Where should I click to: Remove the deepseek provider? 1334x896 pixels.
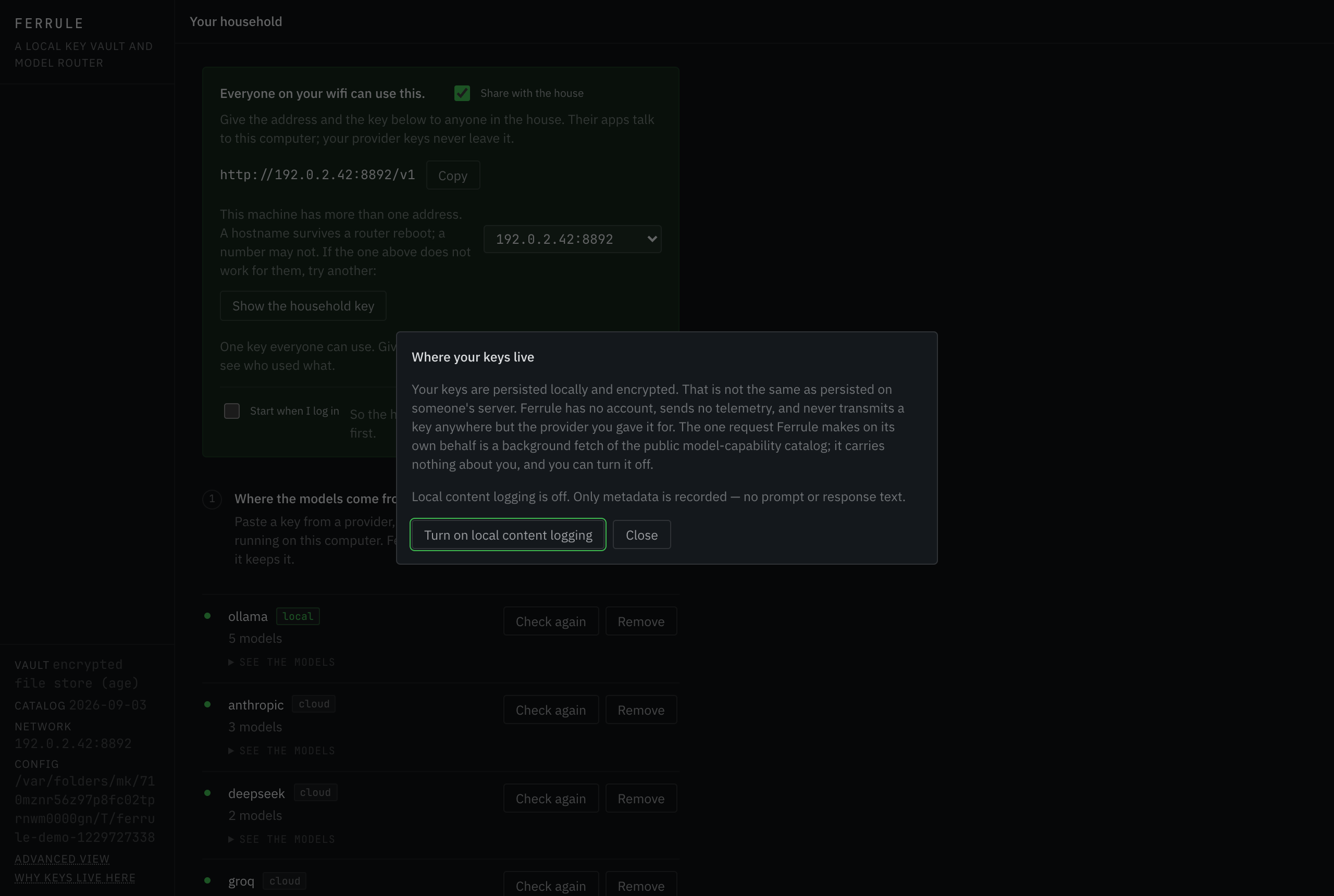click(x=641, y=798)
